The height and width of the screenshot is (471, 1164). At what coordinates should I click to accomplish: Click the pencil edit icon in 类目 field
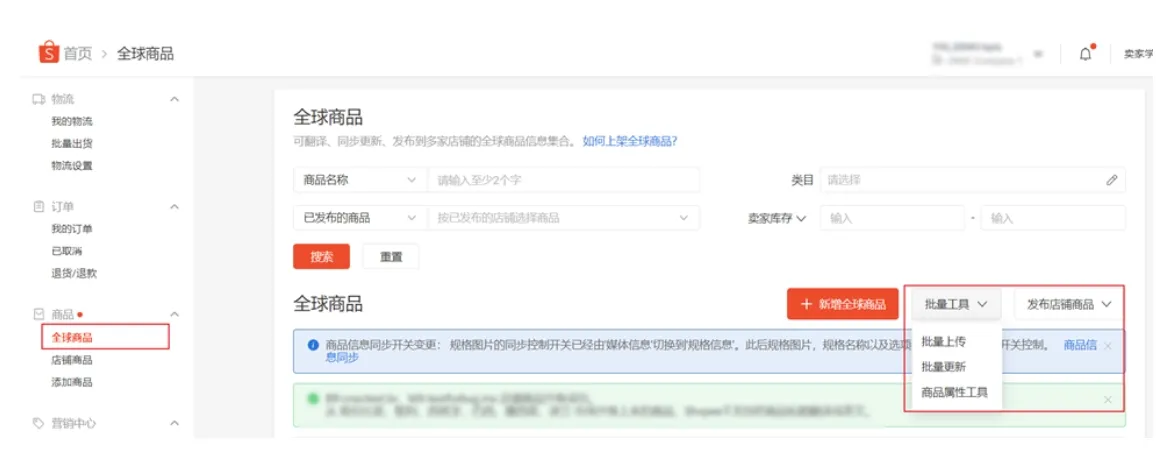click(x=1111, y=180)
